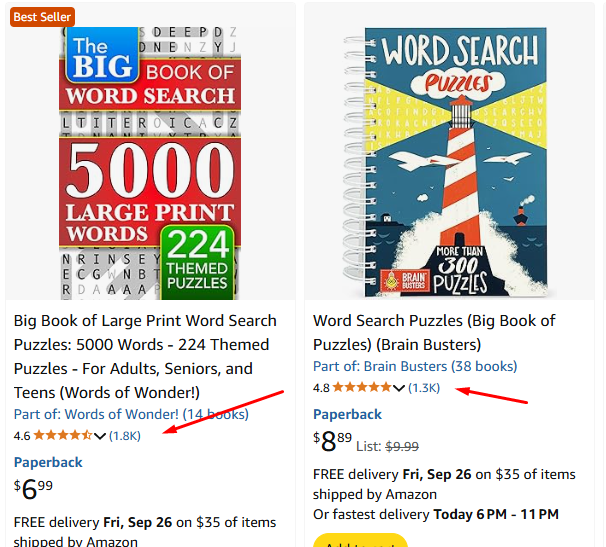Expand rating popover chevron beside 4.8 stars
The height and width of the screenshot is (547, 606).
[399, 388]
